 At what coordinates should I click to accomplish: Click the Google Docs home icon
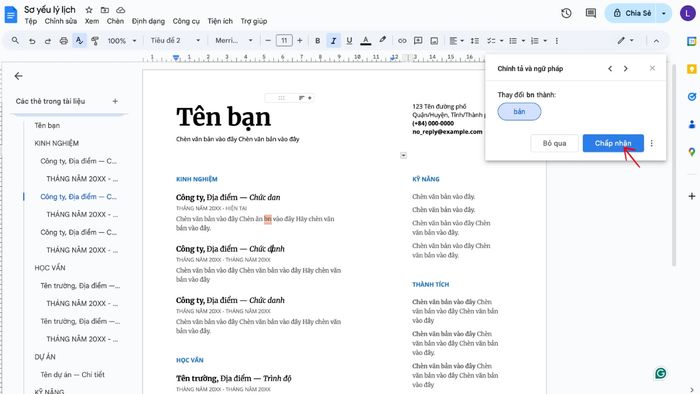(10, 14)
